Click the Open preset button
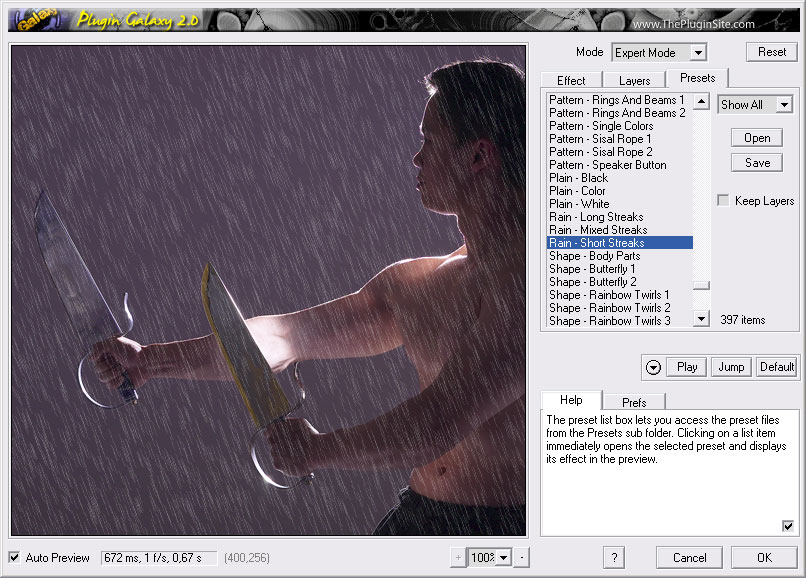The height and width of the screenshot is (578, 806). [x=757, y=138]
